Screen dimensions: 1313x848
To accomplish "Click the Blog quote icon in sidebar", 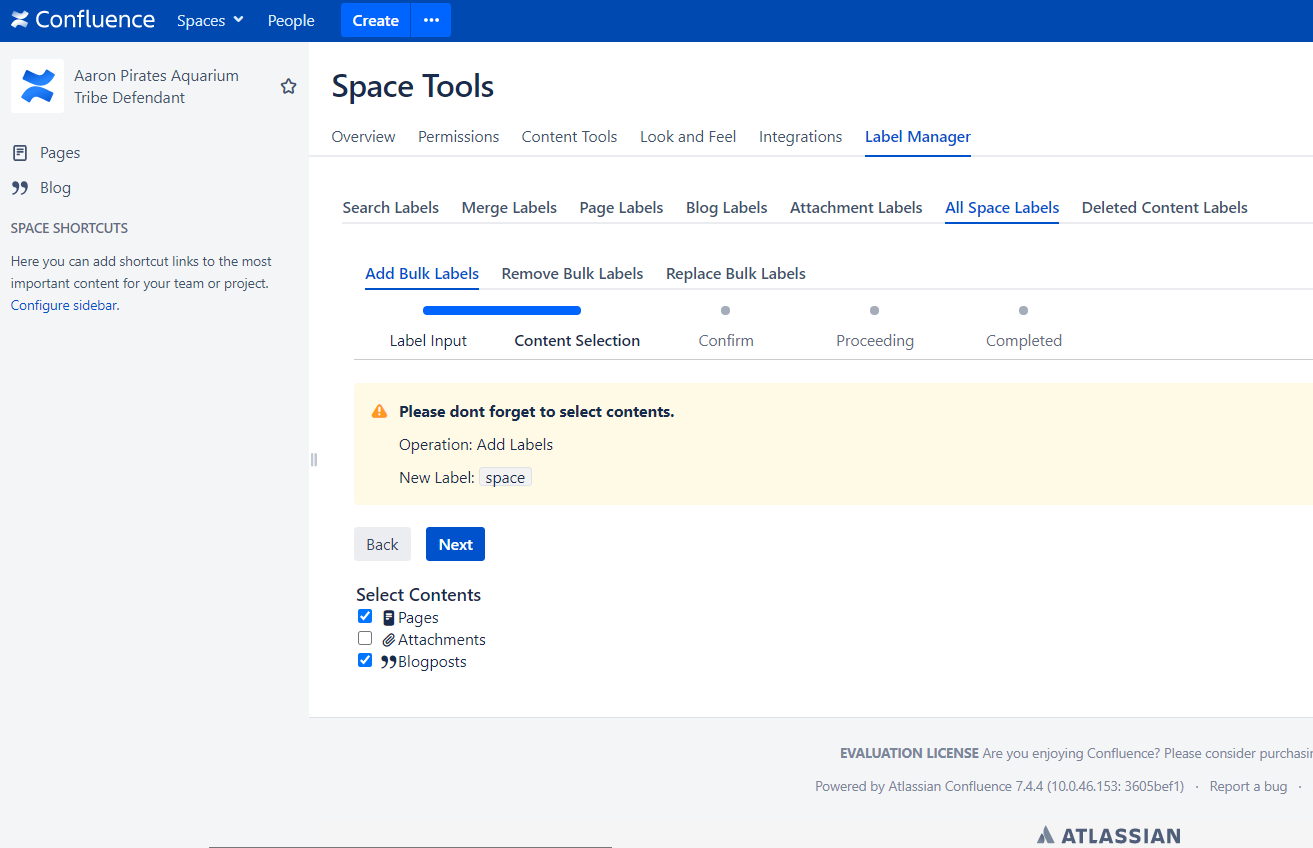I will point(19,188).
